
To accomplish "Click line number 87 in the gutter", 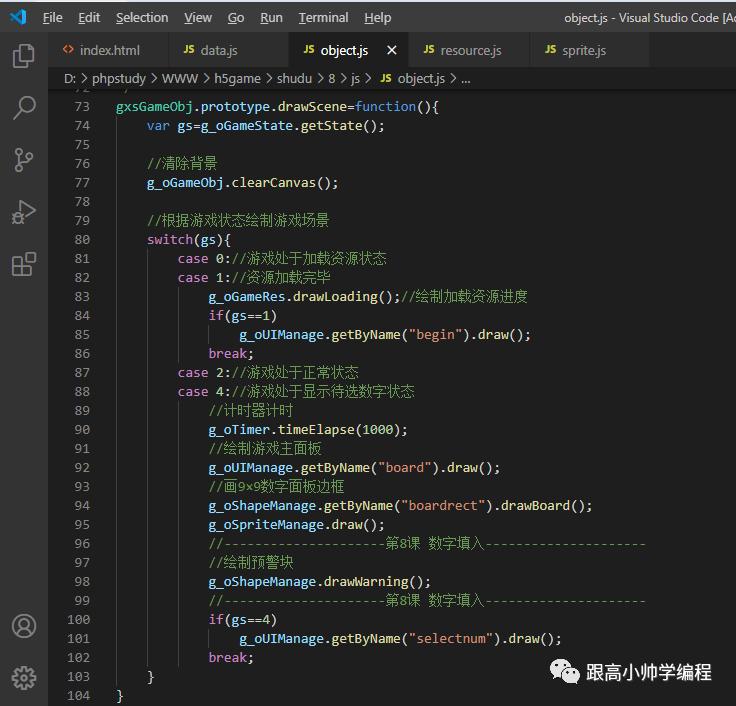I will click(x=82, y=373).
